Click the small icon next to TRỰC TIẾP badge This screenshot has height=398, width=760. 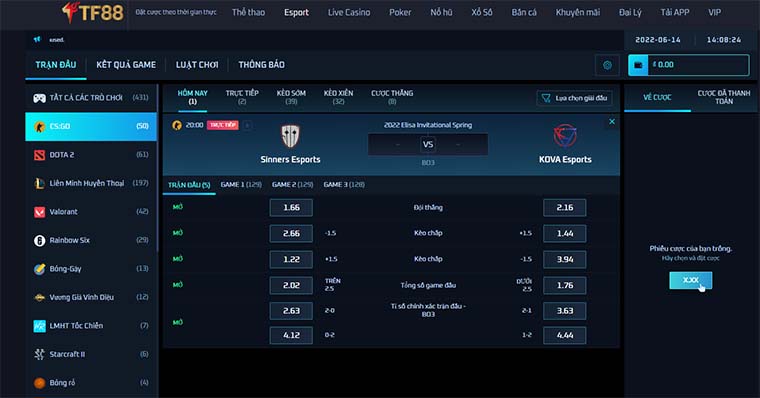[247, 126]
